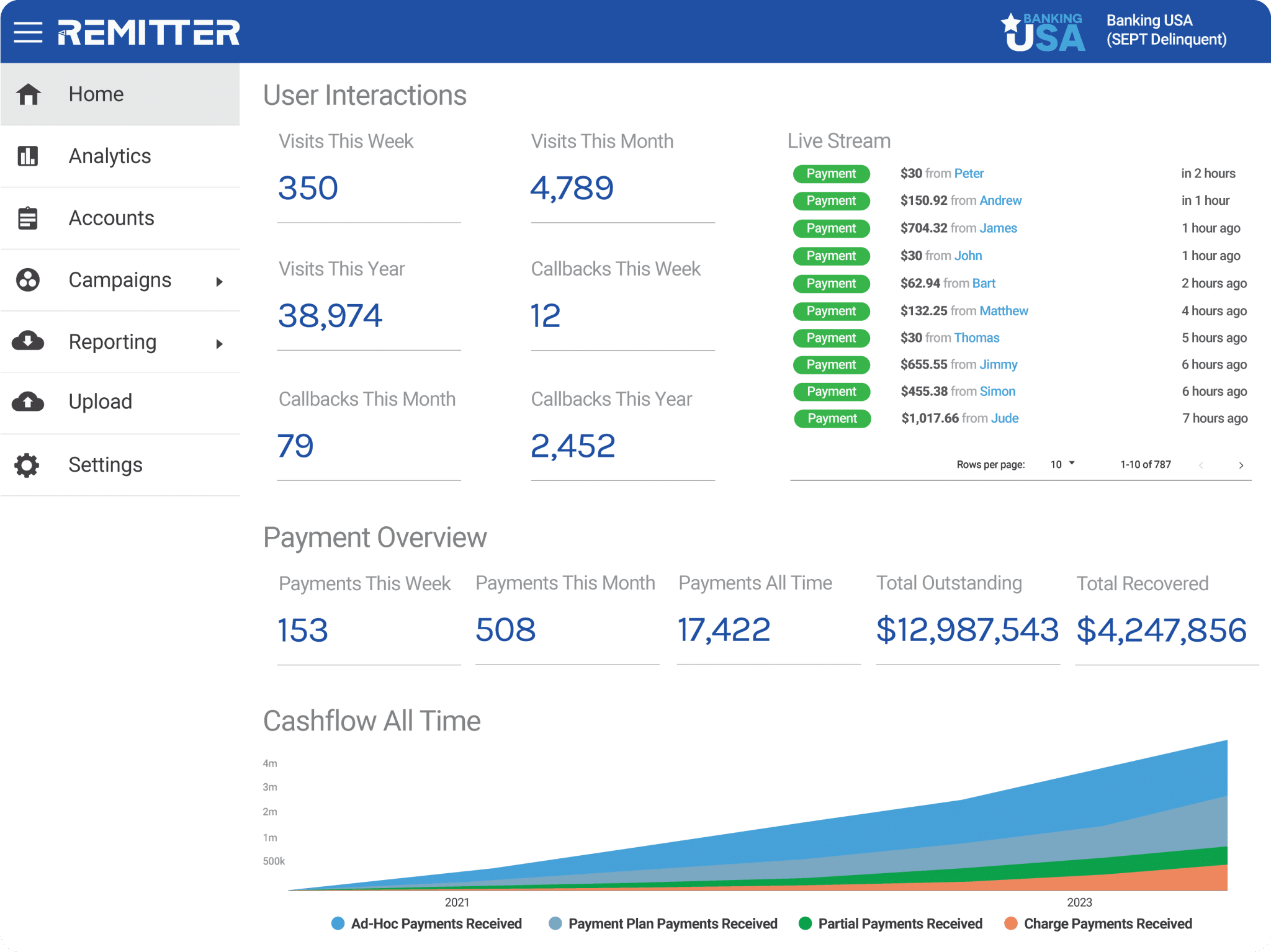The image size is (1271, 952).
Task: Click the Banking USA logo
Action: 1044,32
